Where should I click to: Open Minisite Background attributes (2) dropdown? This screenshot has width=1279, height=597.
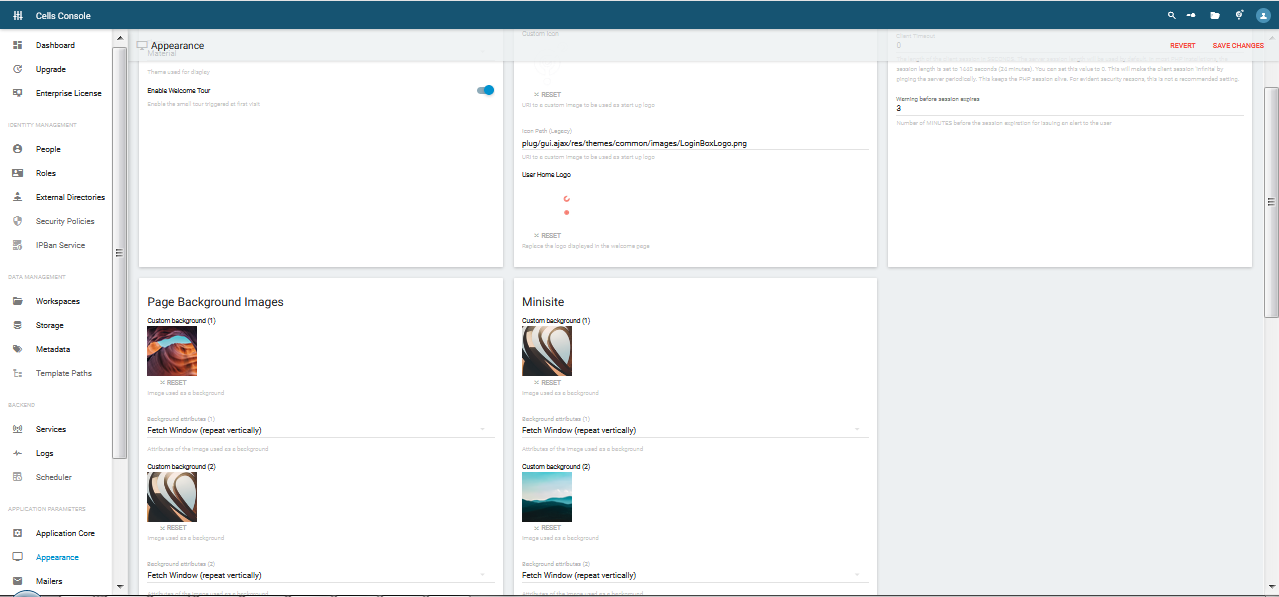click(694, 575)
